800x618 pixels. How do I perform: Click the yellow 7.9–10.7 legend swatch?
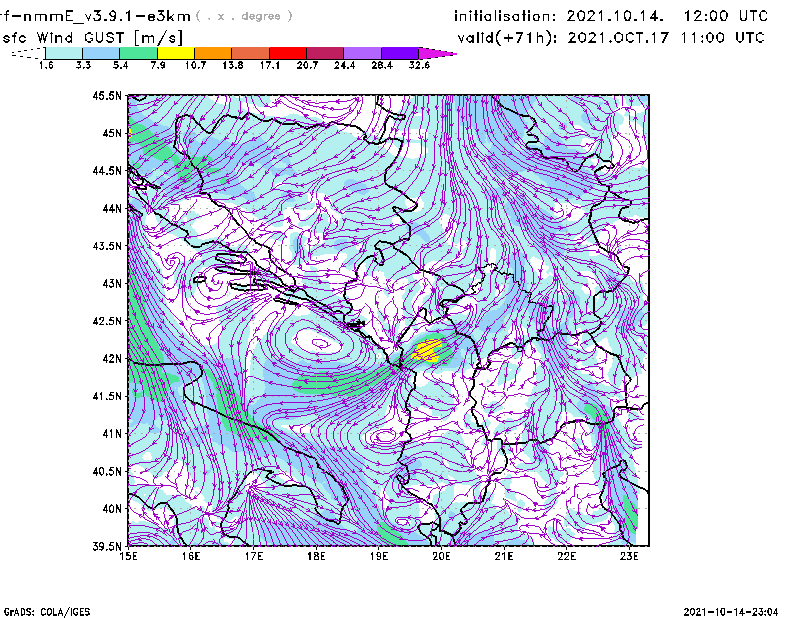coord(176,53)
